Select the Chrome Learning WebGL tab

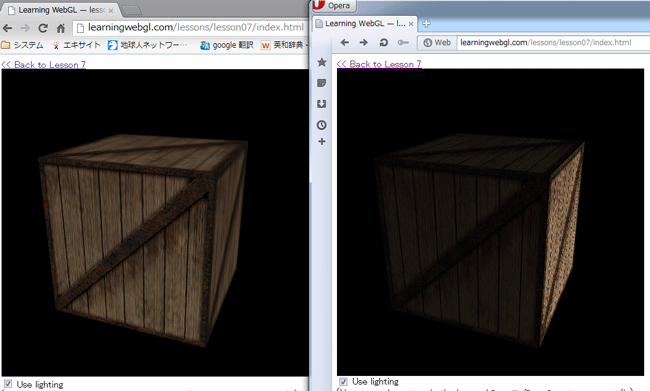pyautogui.click(x=60, y=10)
